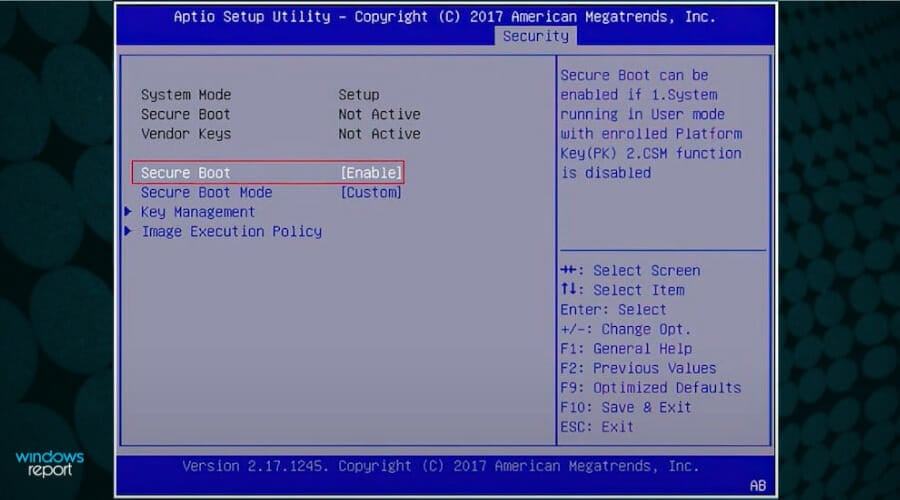Viewport: 900px width, 500px height.
Task: Click the Select Item arrows hint
Action: [x=623, y=290]
